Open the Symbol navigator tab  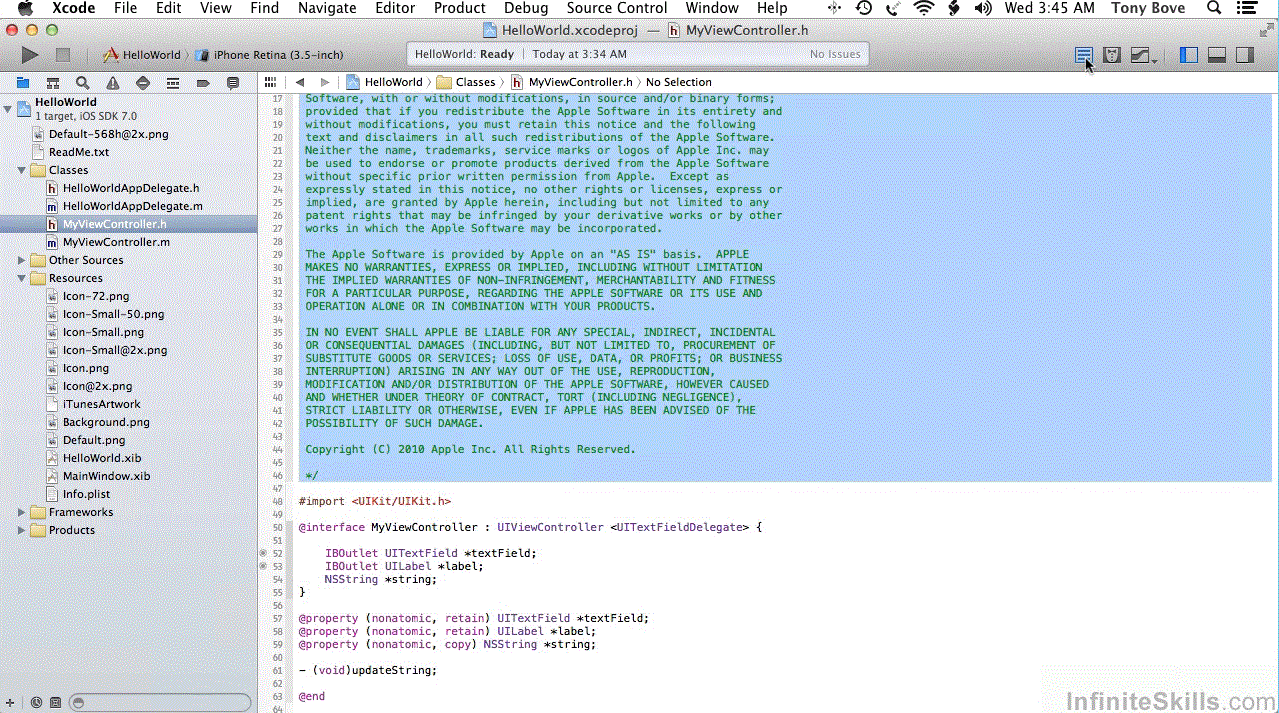point(53,83)
